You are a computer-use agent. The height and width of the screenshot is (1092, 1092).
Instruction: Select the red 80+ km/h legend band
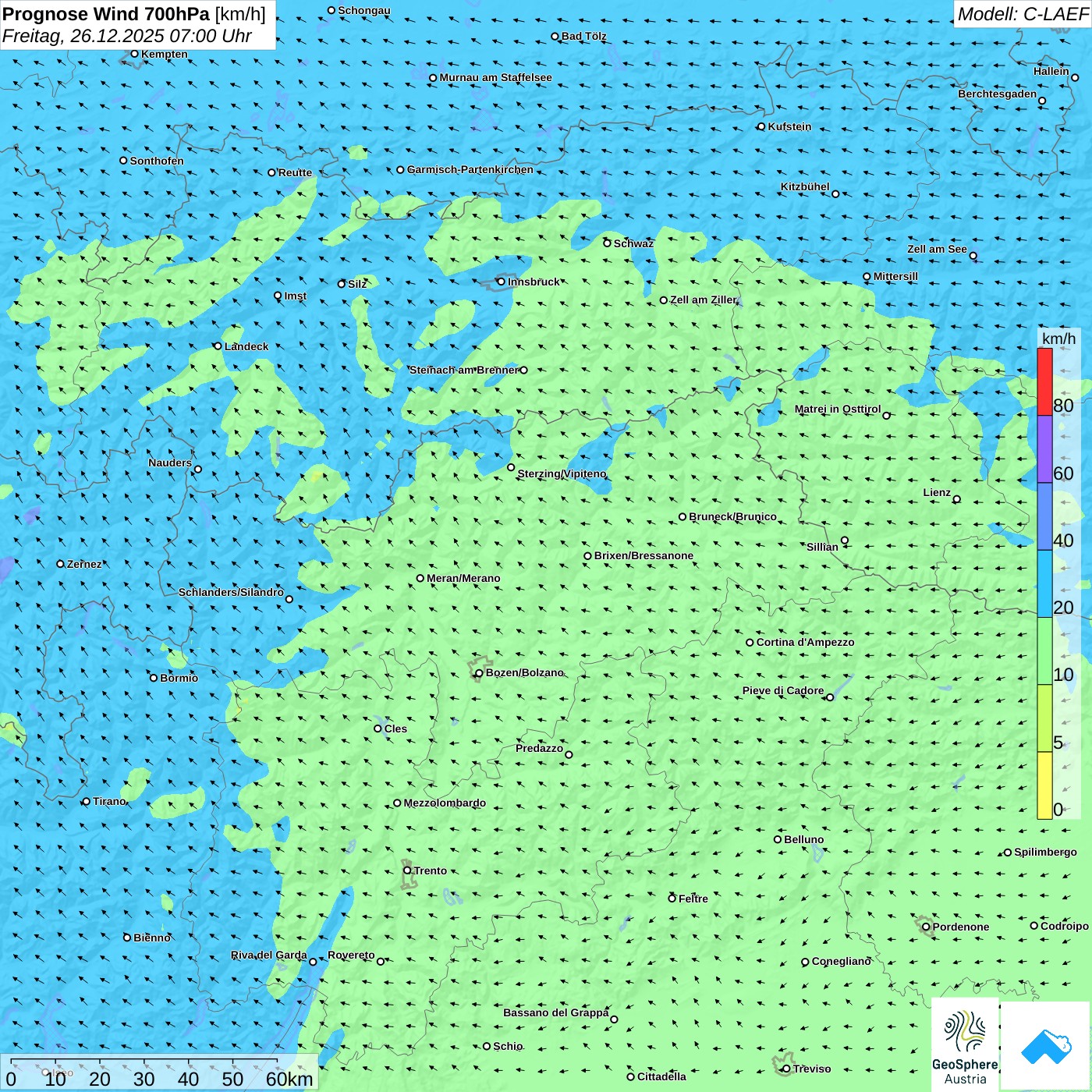pos(1044,381)
